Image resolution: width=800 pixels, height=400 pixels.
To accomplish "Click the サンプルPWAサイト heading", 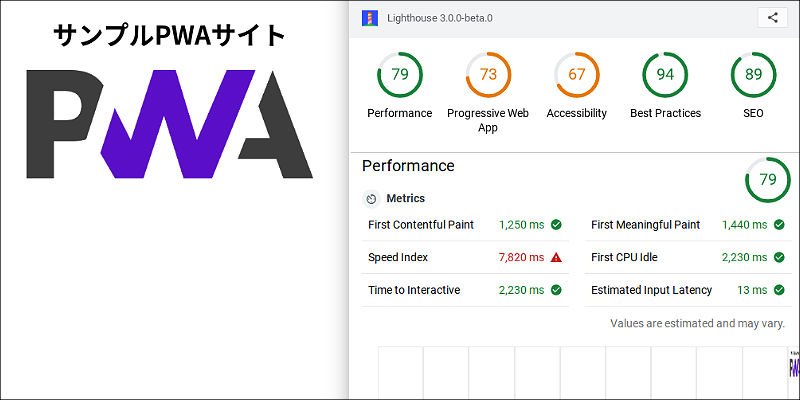I will 169,36.
